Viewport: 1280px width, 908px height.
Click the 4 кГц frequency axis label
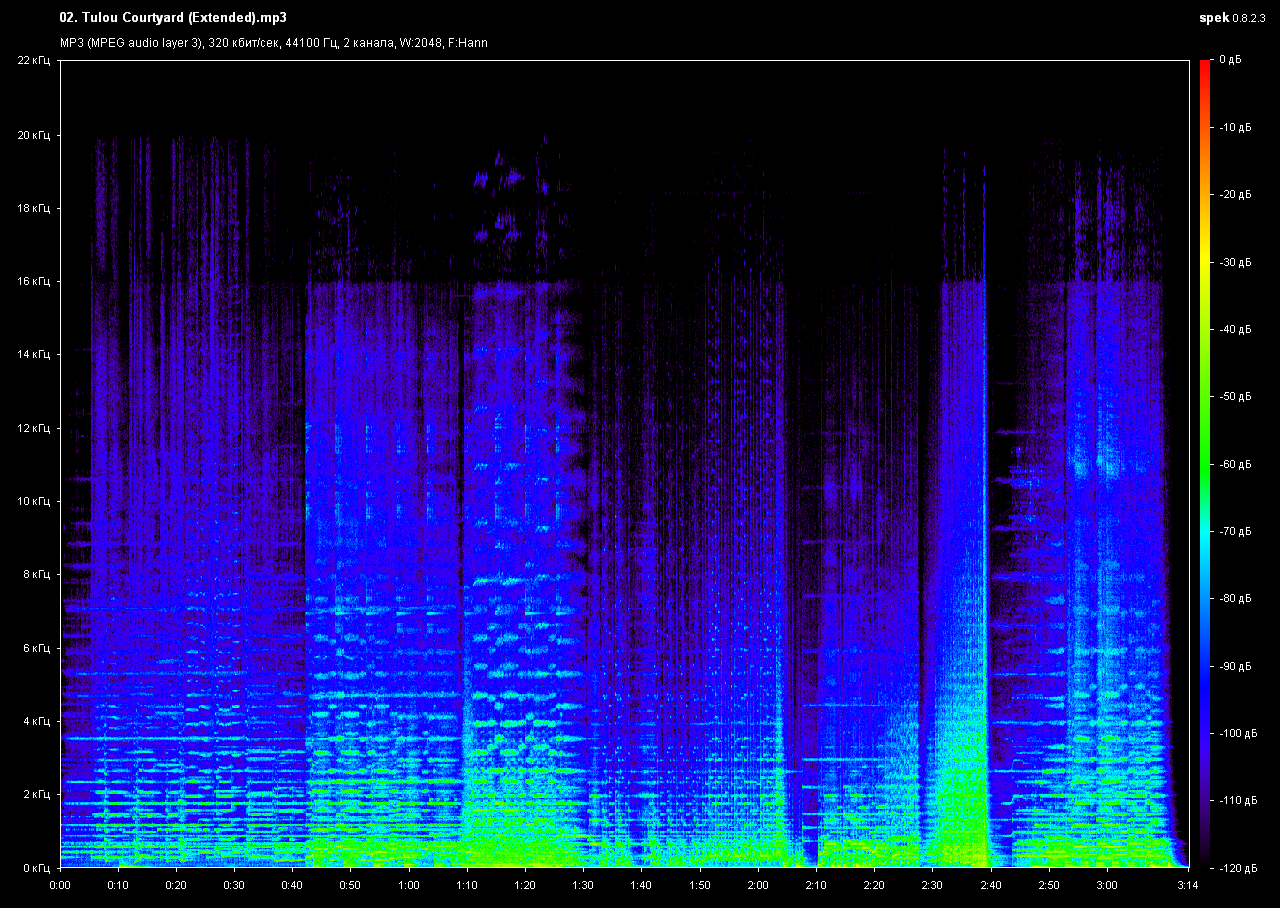coord(36,721)
